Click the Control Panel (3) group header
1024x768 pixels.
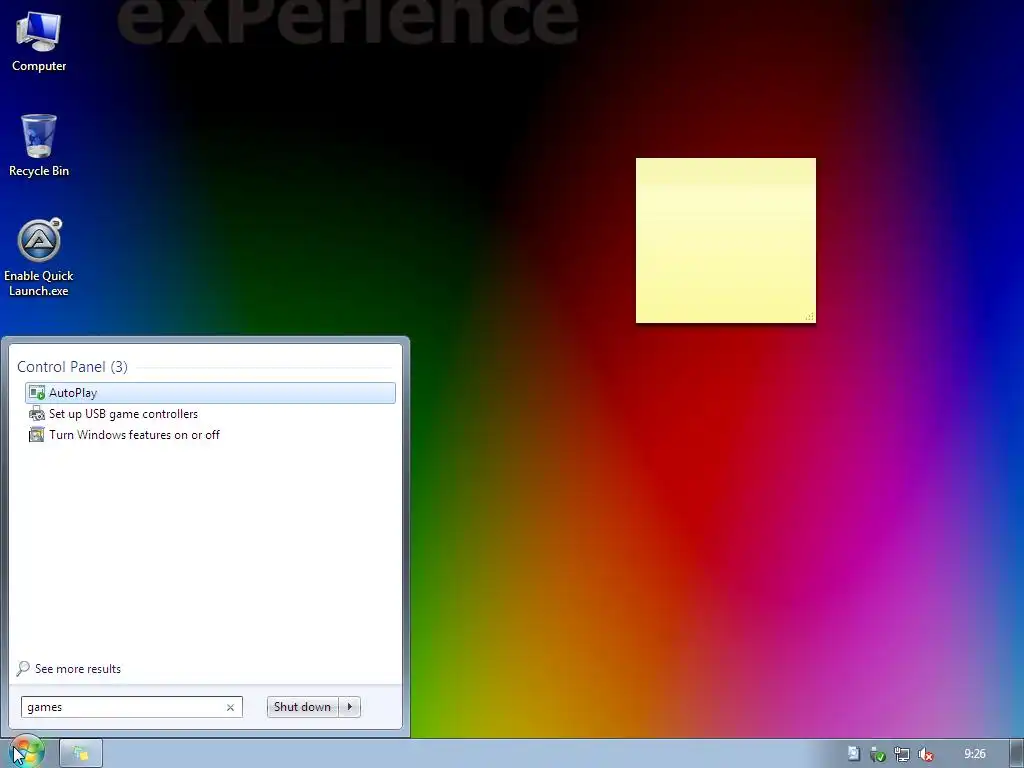(72, 366)
